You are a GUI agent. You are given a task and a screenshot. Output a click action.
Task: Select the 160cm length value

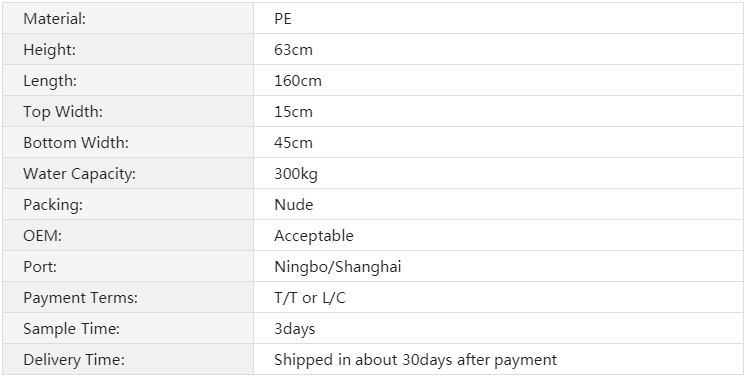298,80
